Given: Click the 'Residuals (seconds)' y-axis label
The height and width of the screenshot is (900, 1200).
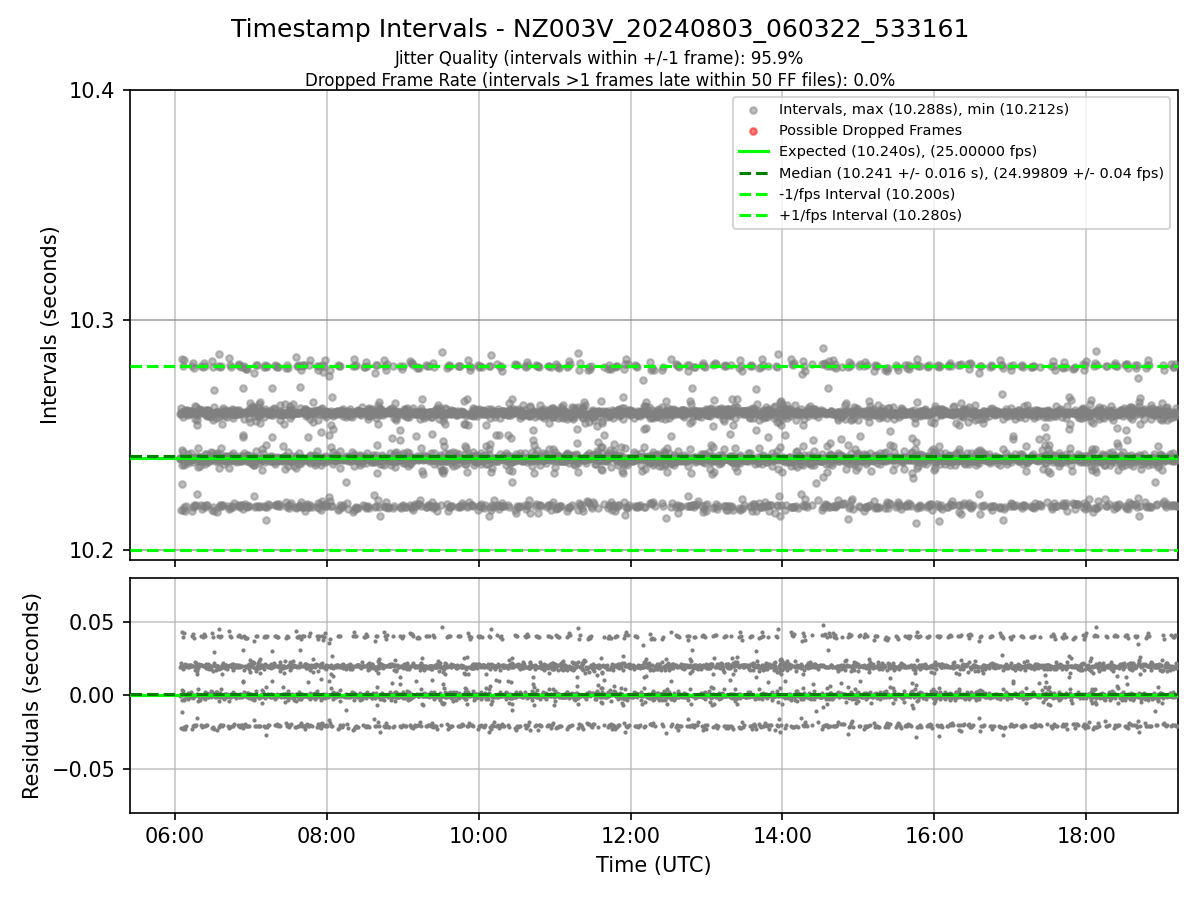Looking at the screenshot, I should tap(31, 696).
